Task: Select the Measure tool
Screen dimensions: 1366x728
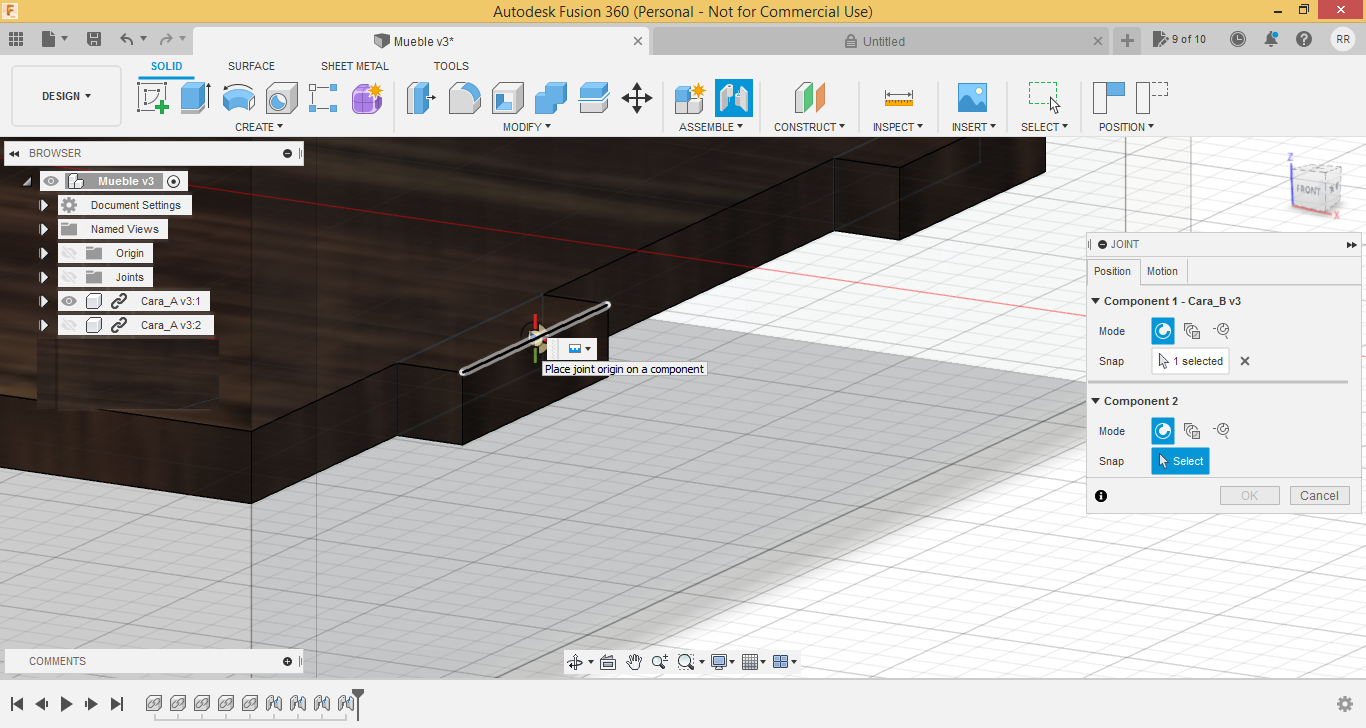Action: click(x=899, y=98)
